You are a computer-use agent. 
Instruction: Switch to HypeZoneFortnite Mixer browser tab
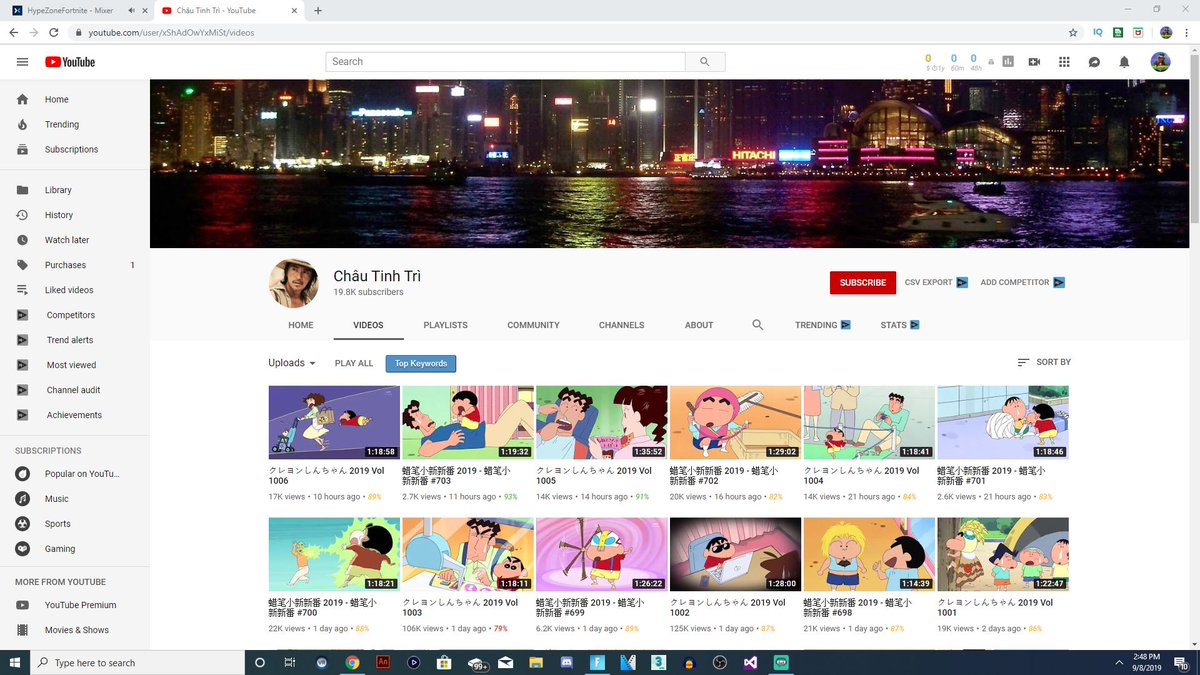click(75, 10)
